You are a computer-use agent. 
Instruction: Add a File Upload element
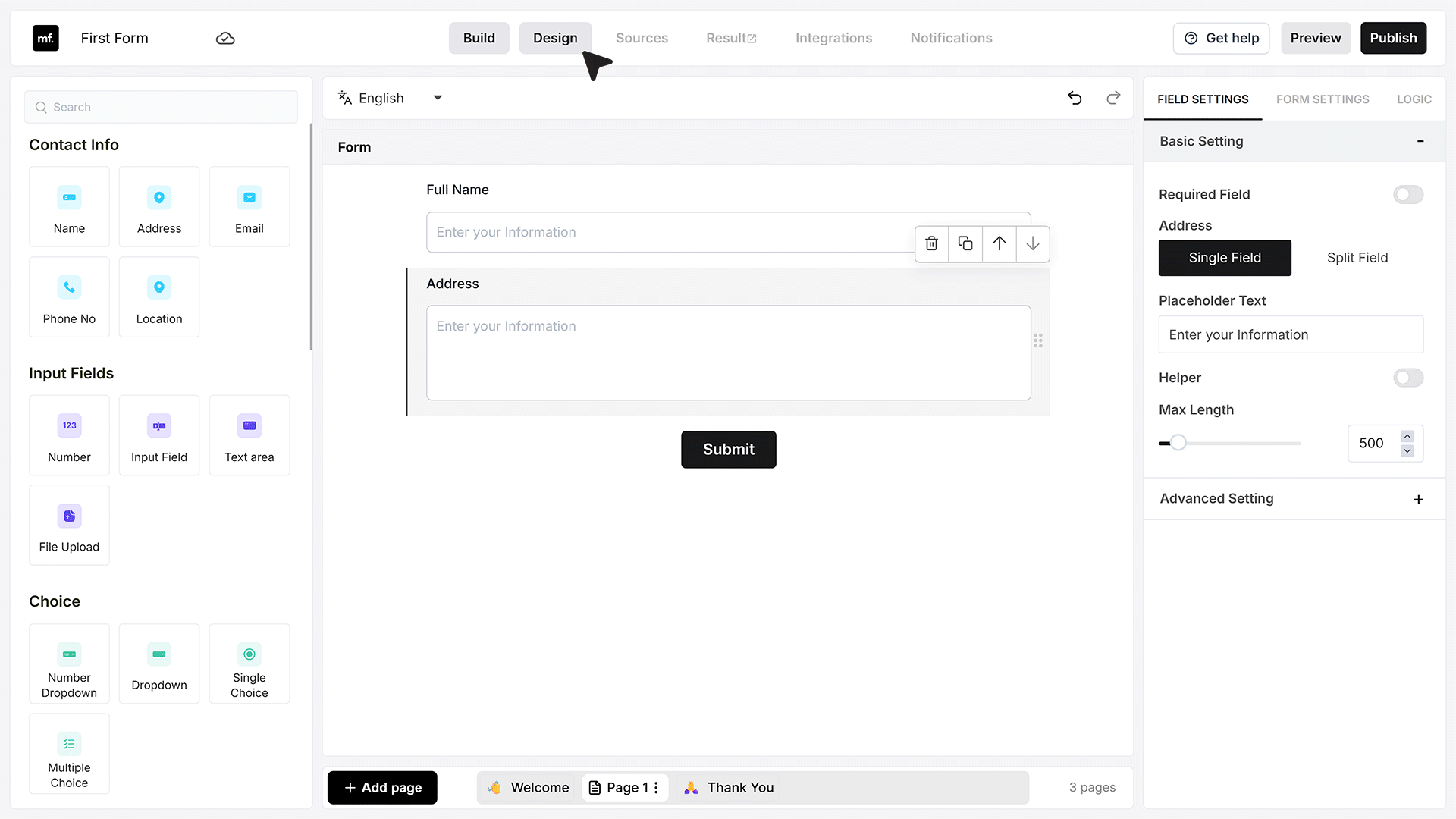(69, 526)
